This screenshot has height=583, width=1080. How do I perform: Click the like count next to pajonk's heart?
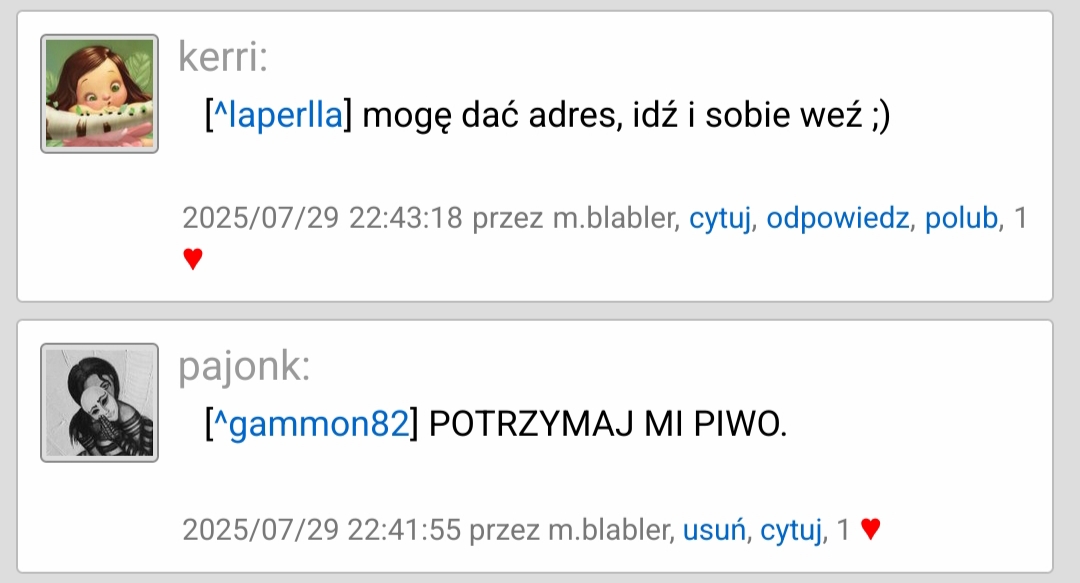click(x=844, y=530)
